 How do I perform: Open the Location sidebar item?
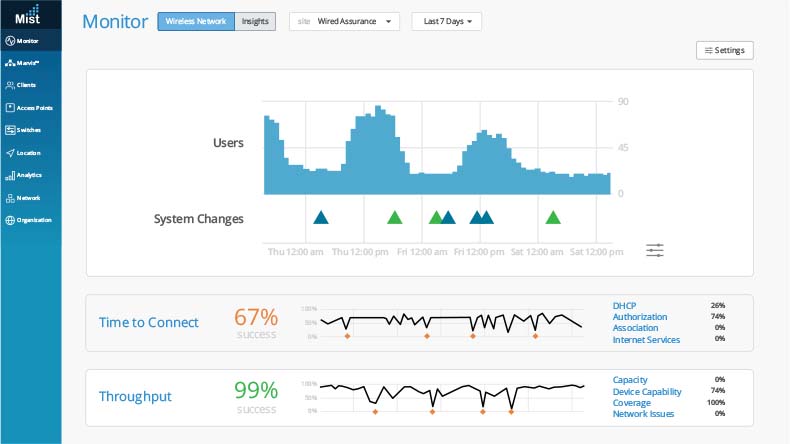pyautogui.click(x=28, y=153)
